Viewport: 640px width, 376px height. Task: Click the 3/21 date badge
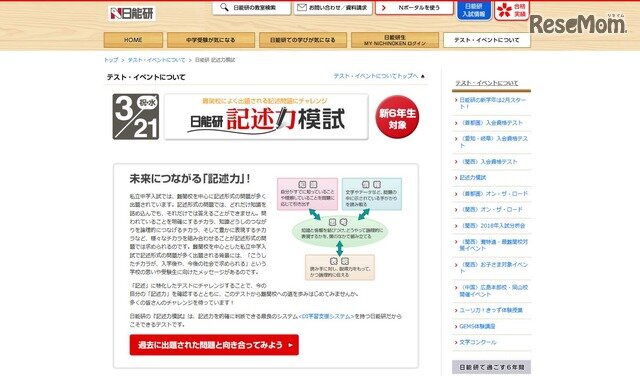[x=136, y=116]
